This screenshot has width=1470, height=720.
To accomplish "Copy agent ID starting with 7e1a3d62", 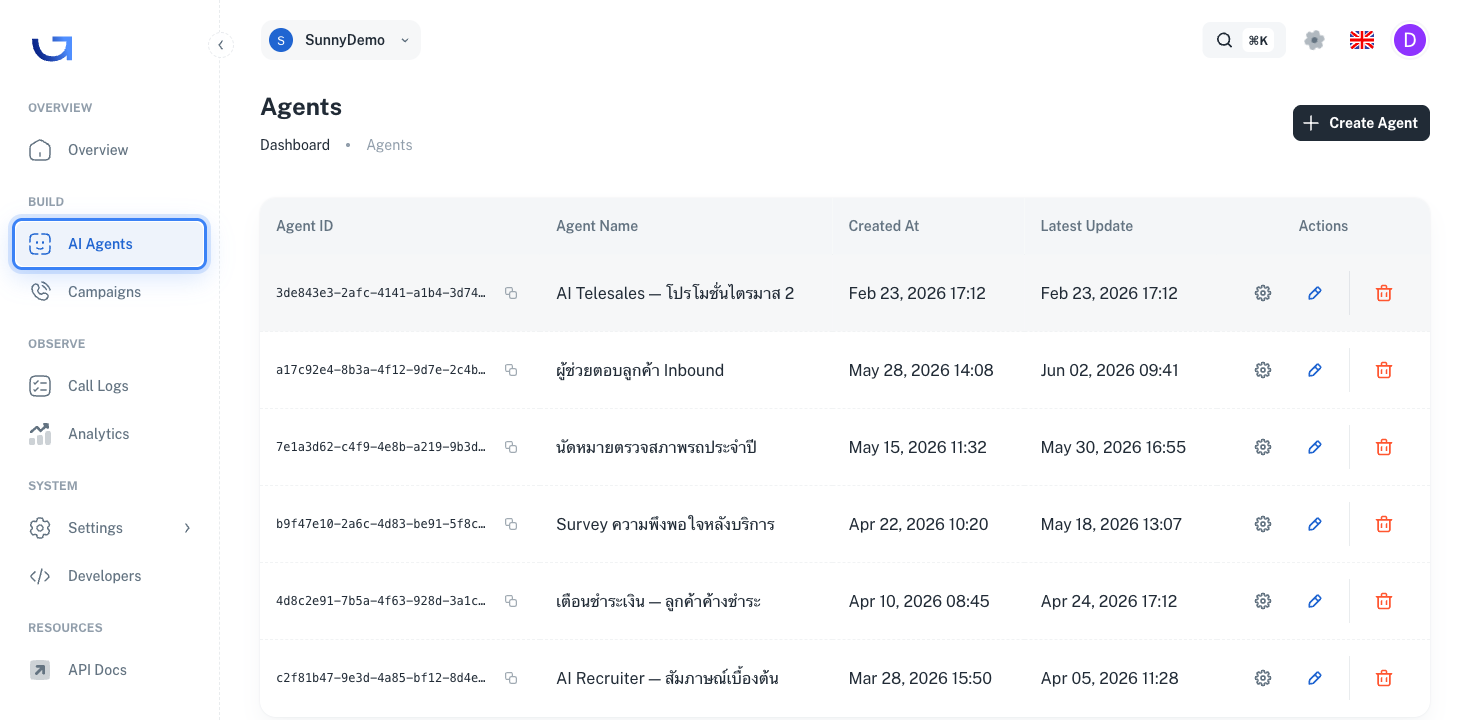I will click(x=511, y=447).
